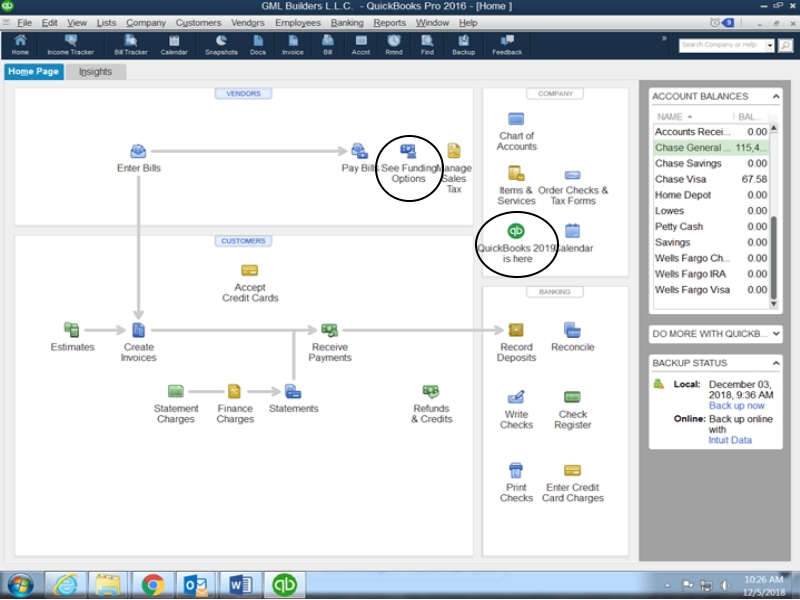Open See Funding Options
This screenshot has width=800, height=600.
point(408,163)
